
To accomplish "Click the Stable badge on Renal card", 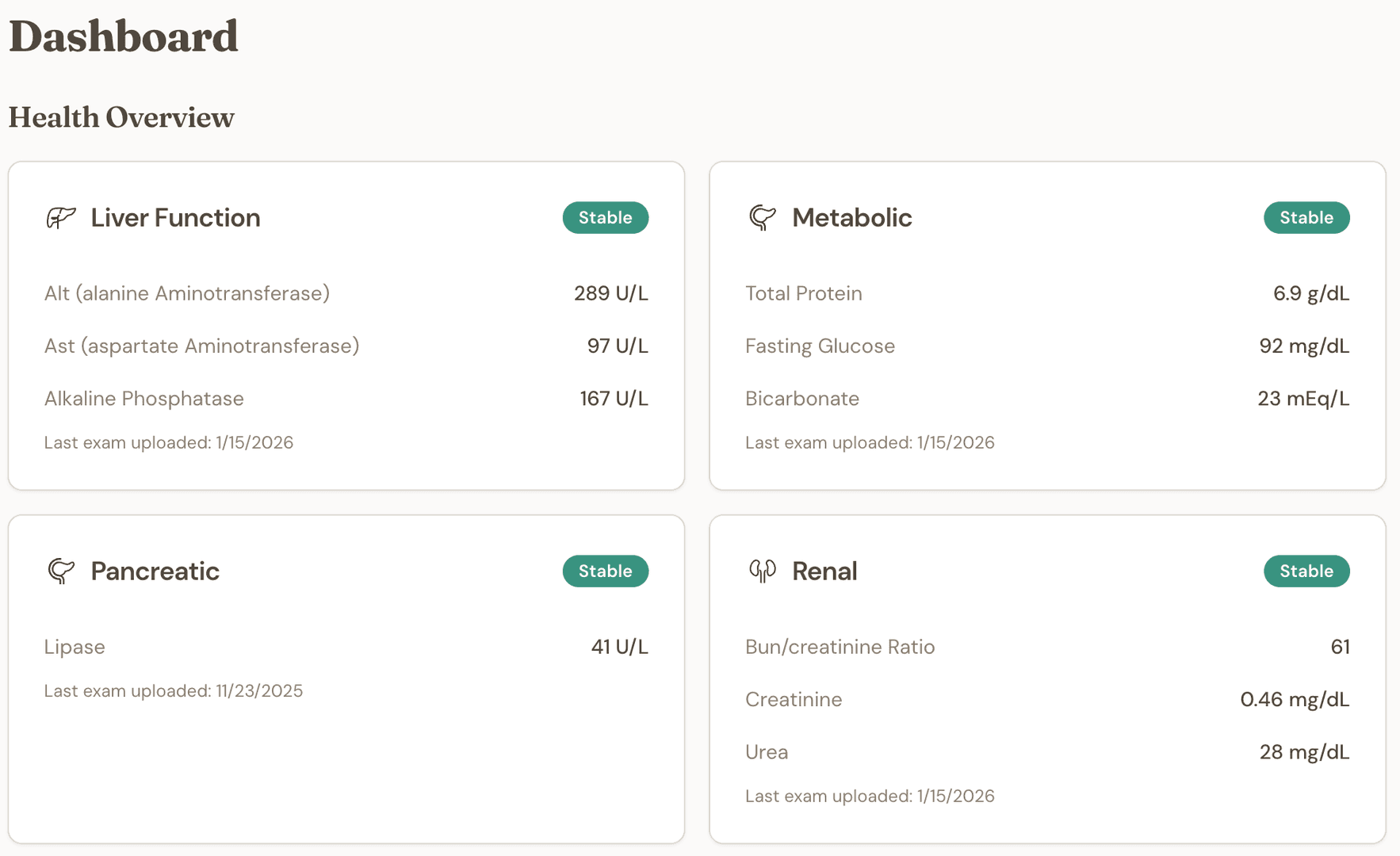I will 1306,571.
